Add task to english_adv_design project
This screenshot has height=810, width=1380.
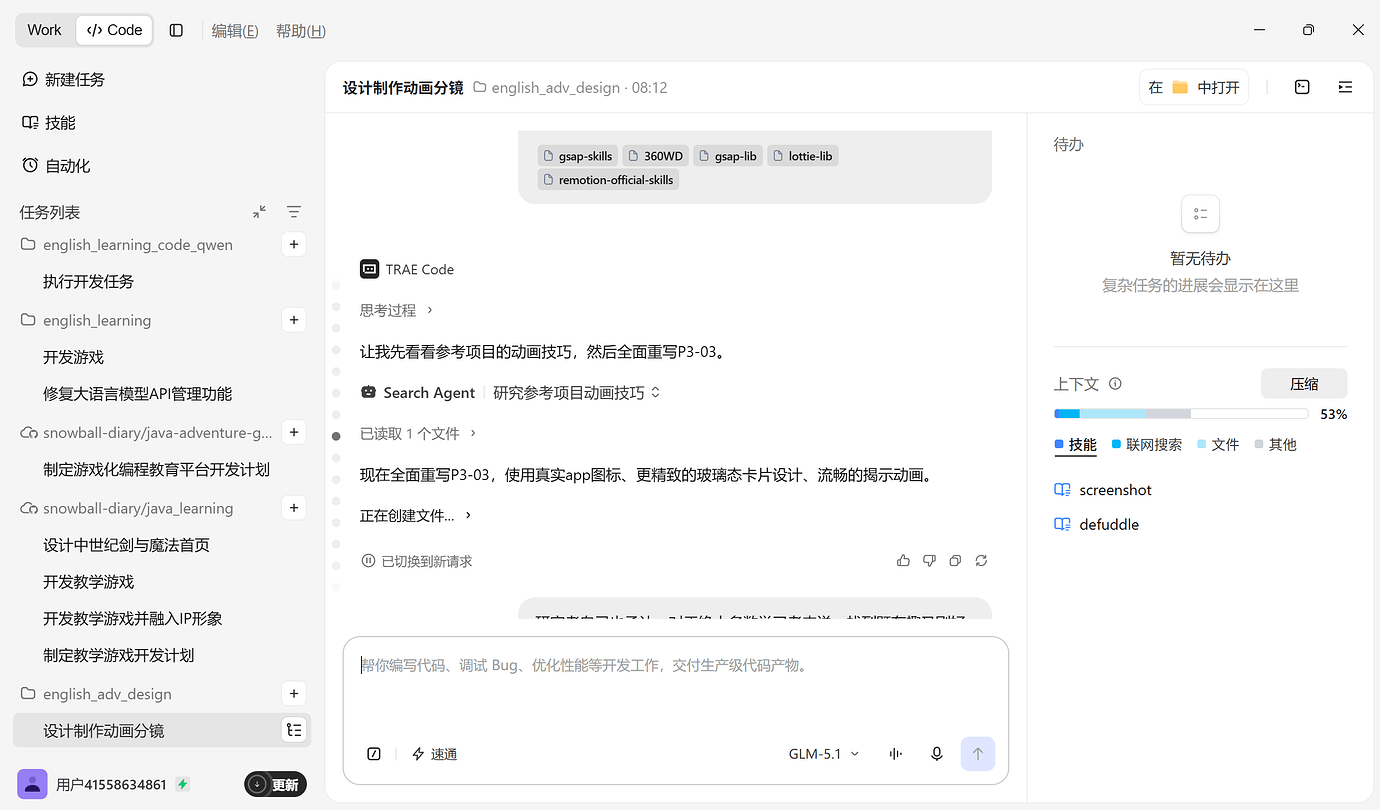[x=294, y=693]
